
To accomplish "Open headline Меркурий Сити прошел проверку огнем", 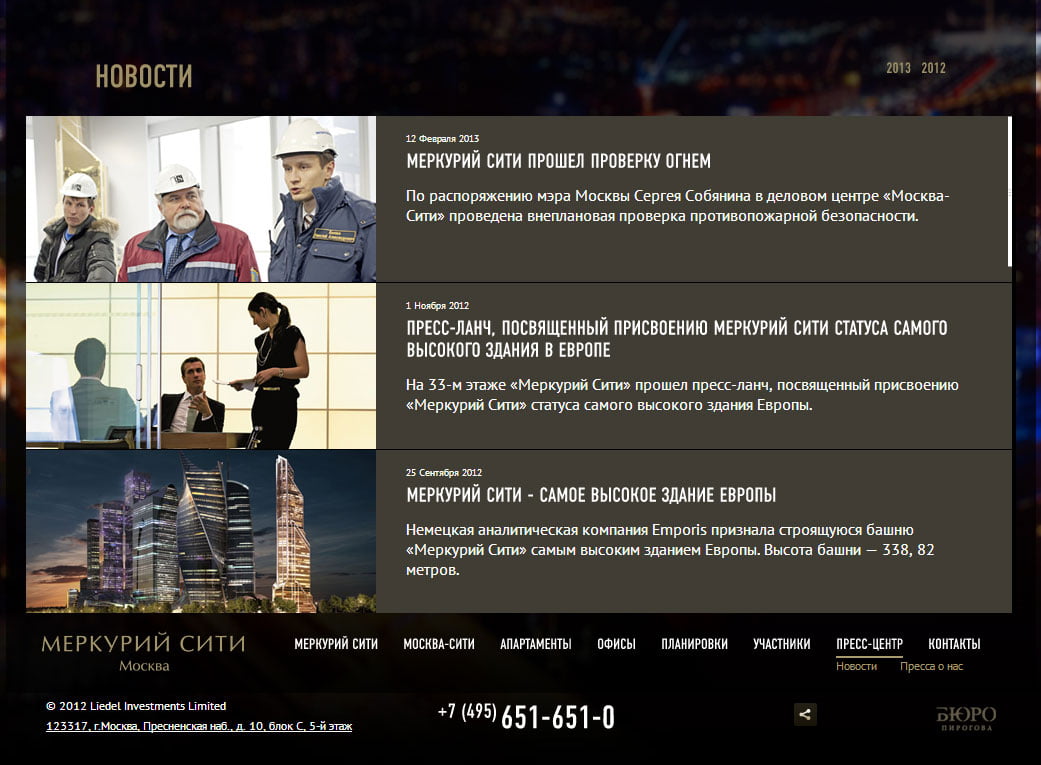I will (x=558, y=161).
